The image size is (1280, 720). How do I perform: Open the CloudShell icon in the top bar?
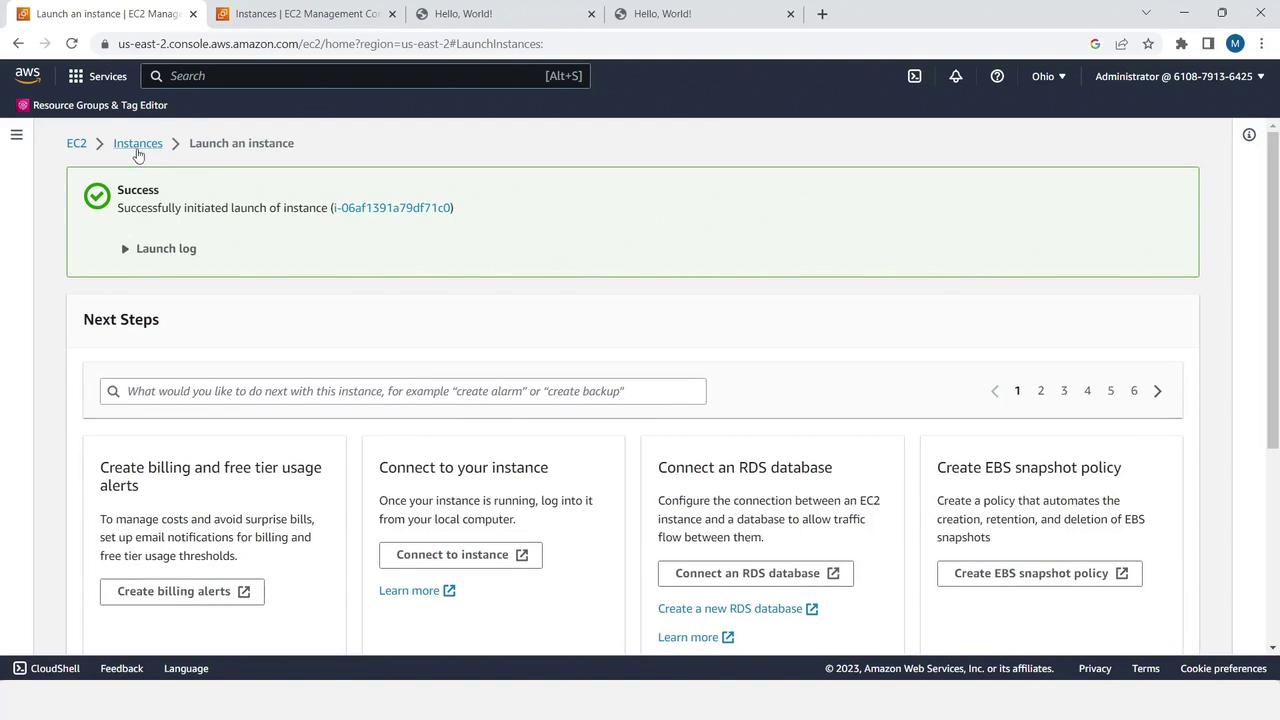click(x=914, y=76)
